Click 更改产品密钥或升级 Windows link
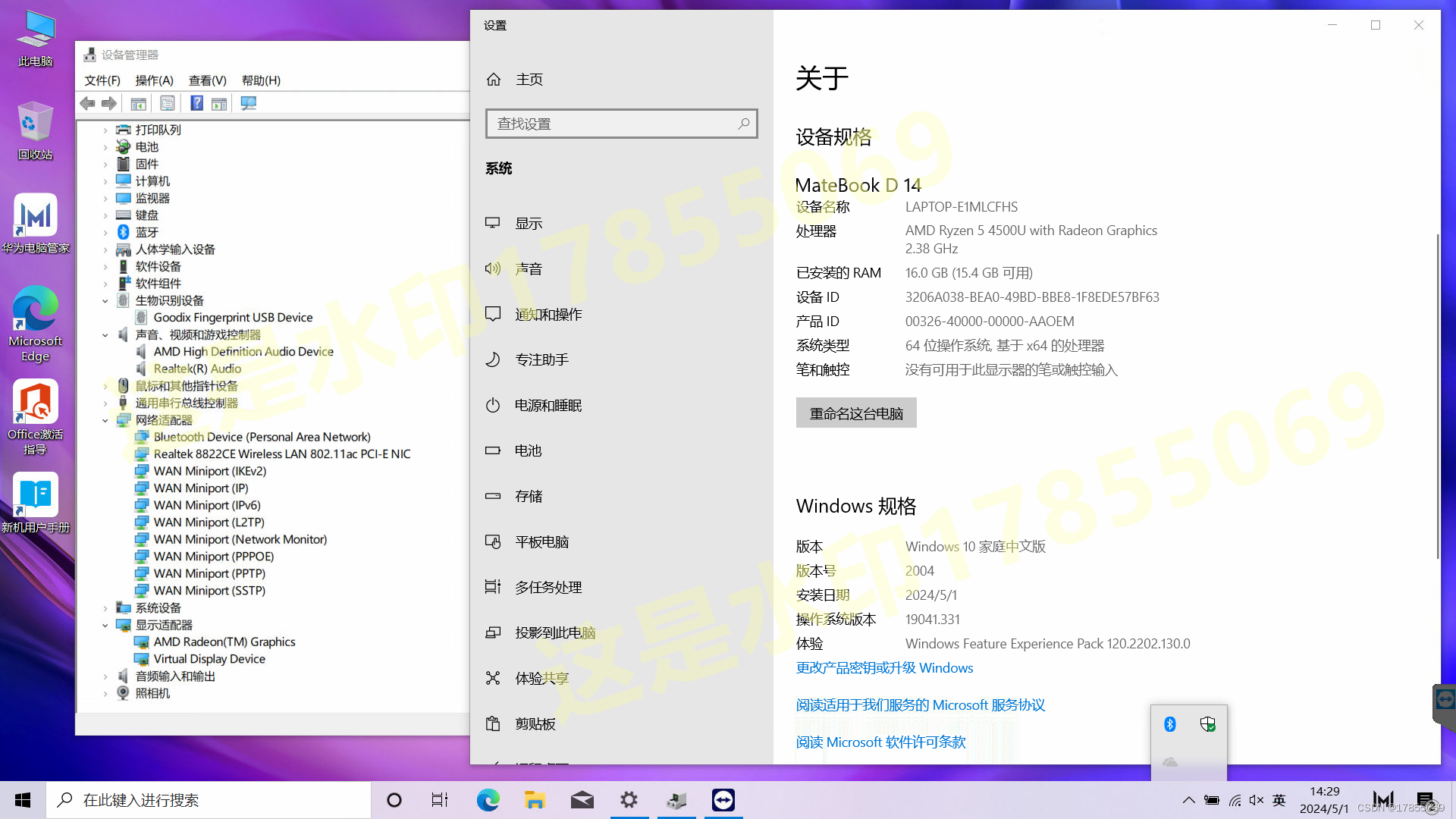This screenshot has width=1456, height=819. coord(884,668)
